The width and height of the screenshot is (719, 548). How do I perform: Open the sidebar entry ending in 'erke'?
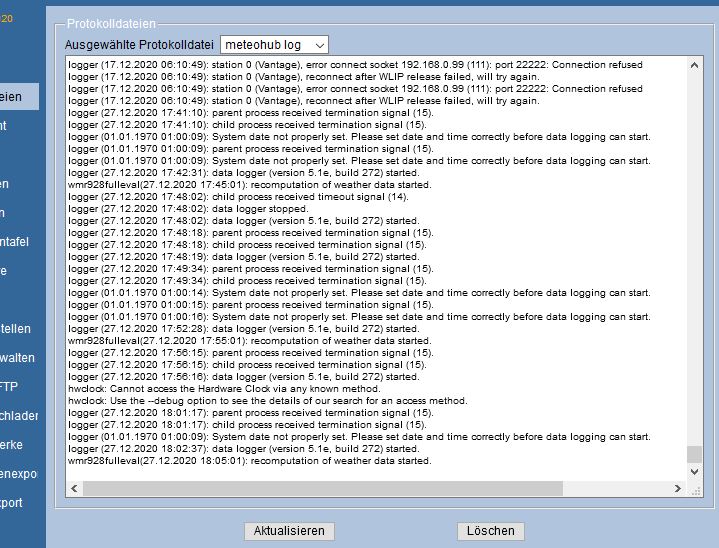[12, 444]
